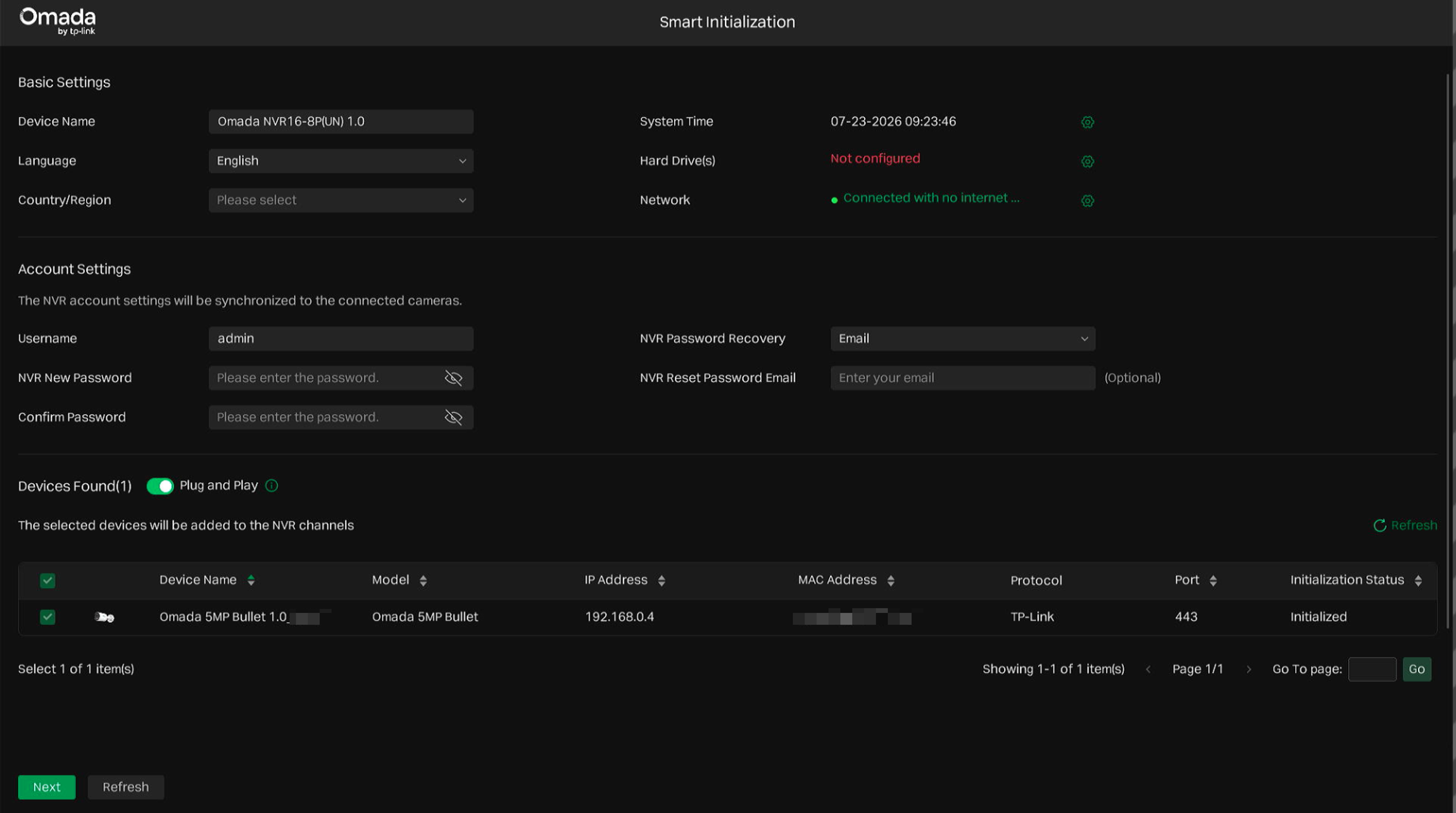Open NVR Password Recovery dropdown

click(962, 338)
